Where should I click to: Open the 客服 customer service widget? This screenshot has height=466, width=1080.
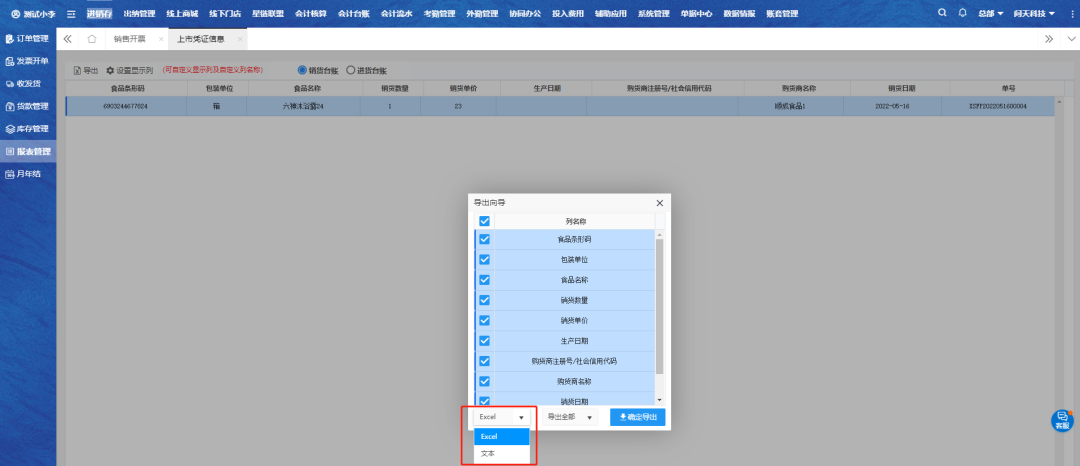pyautogui.click(x=1061, y=420)
